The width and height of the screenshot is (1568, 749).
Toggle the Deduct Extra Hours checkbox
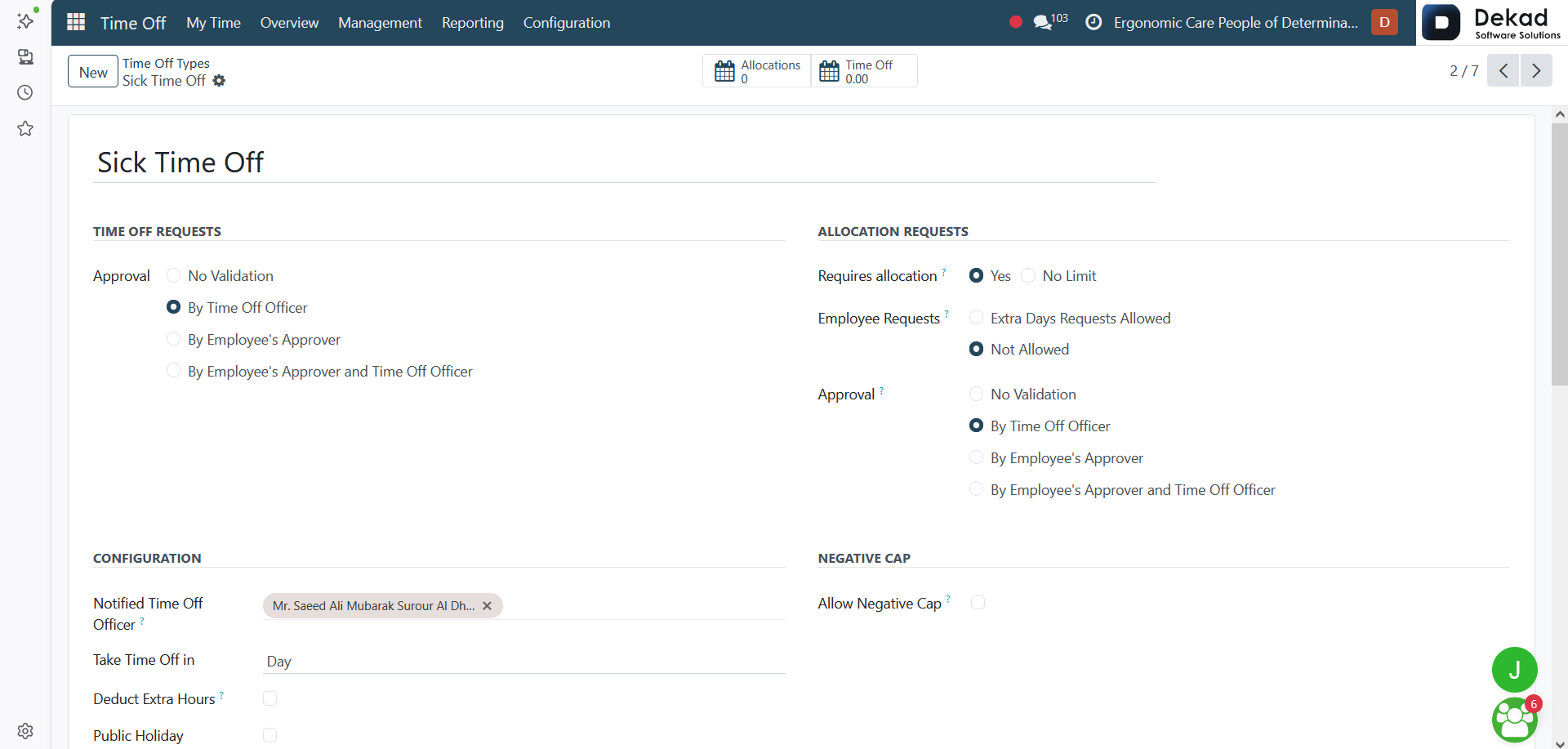(269, 698)
